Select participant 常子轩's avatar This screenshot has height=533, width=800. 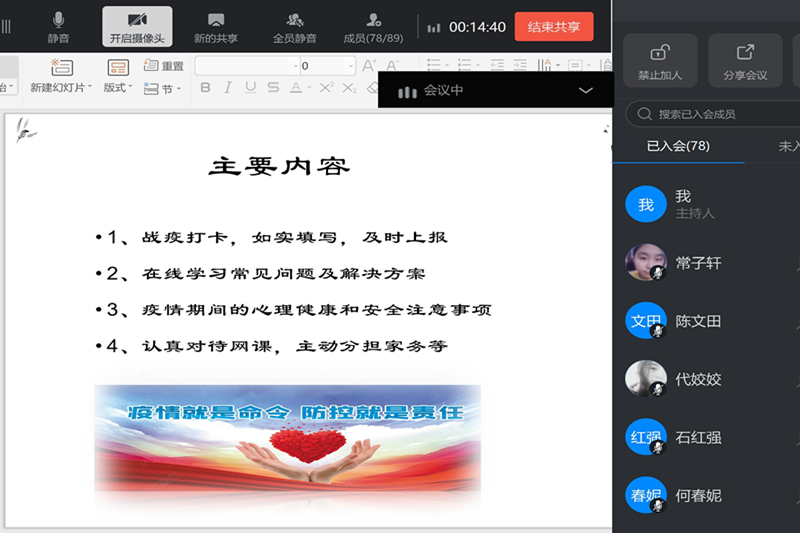coord(646,263)
